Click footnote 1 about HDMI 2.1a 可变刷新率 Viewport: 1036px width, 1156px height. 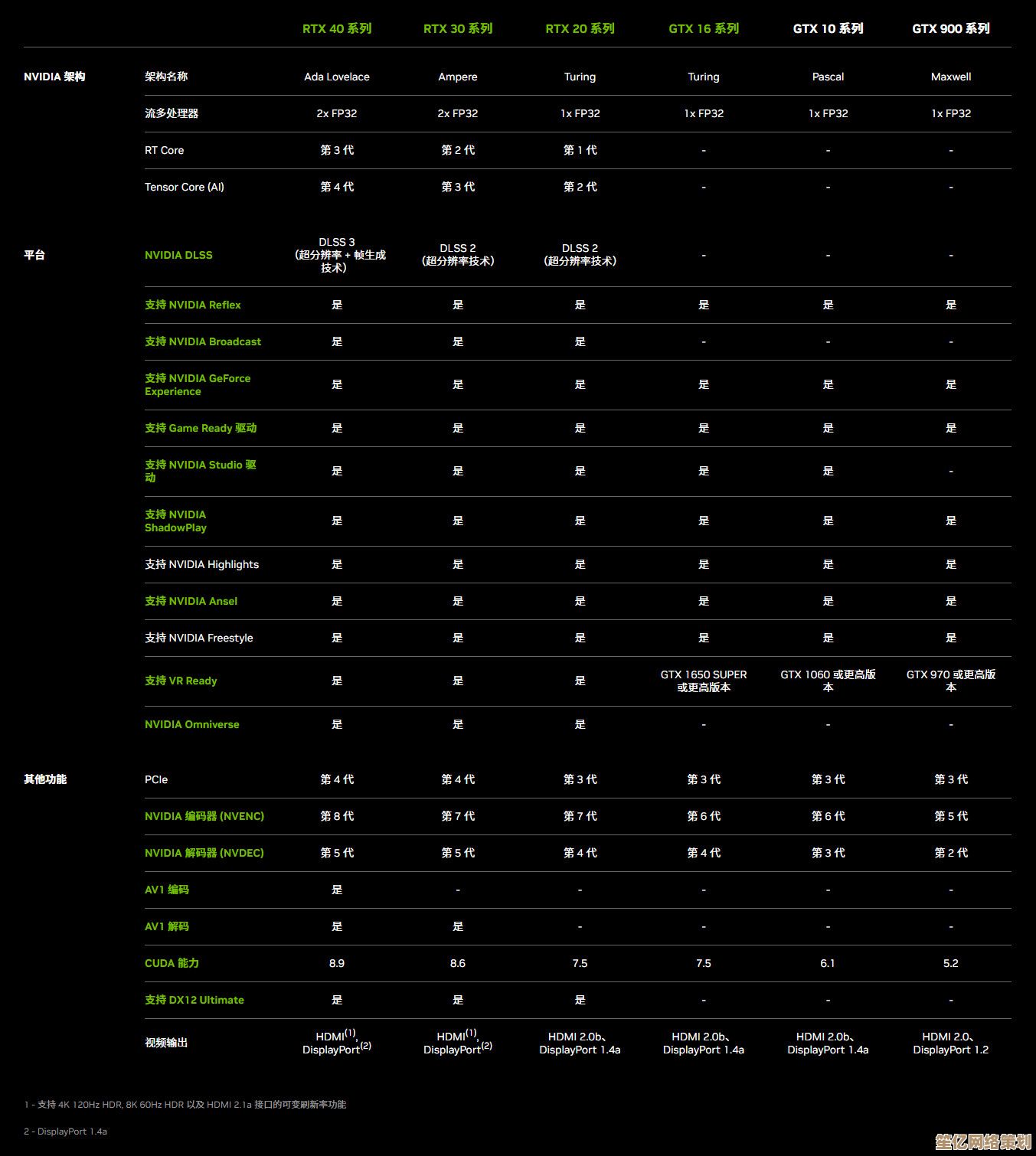coord(185,1105)
